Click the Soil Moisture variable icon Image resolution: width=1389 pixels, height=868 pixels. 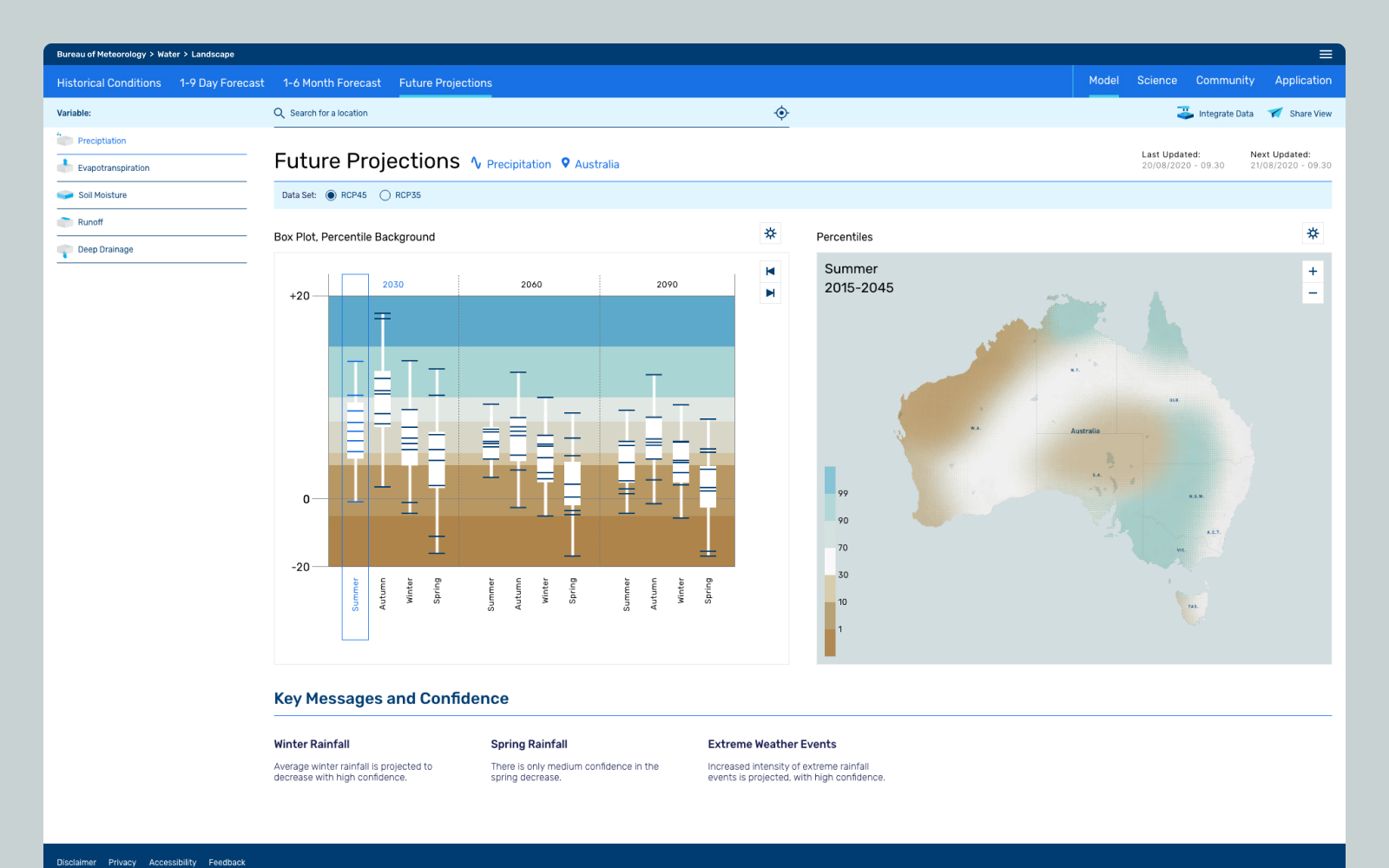(65, 194)
